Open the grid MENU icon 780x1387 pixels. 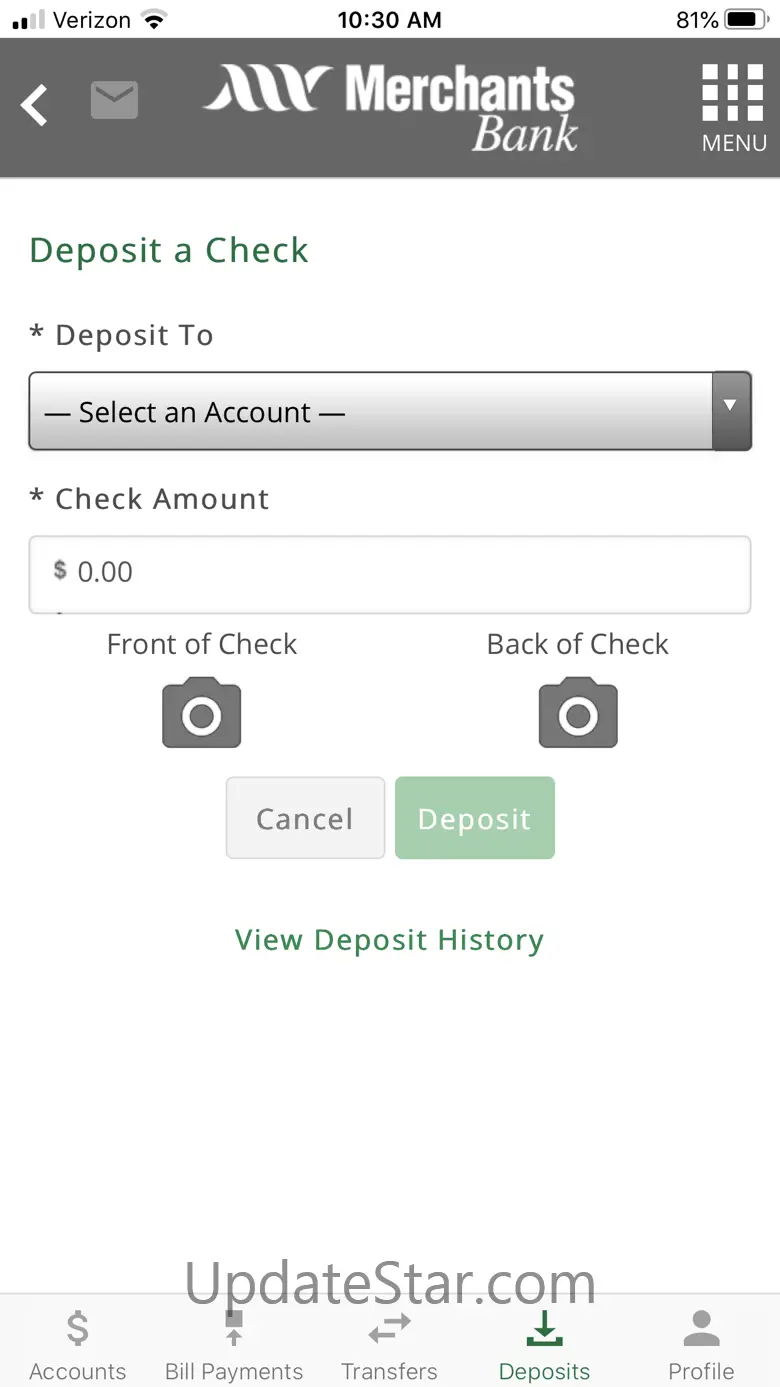tap(733, 108)
